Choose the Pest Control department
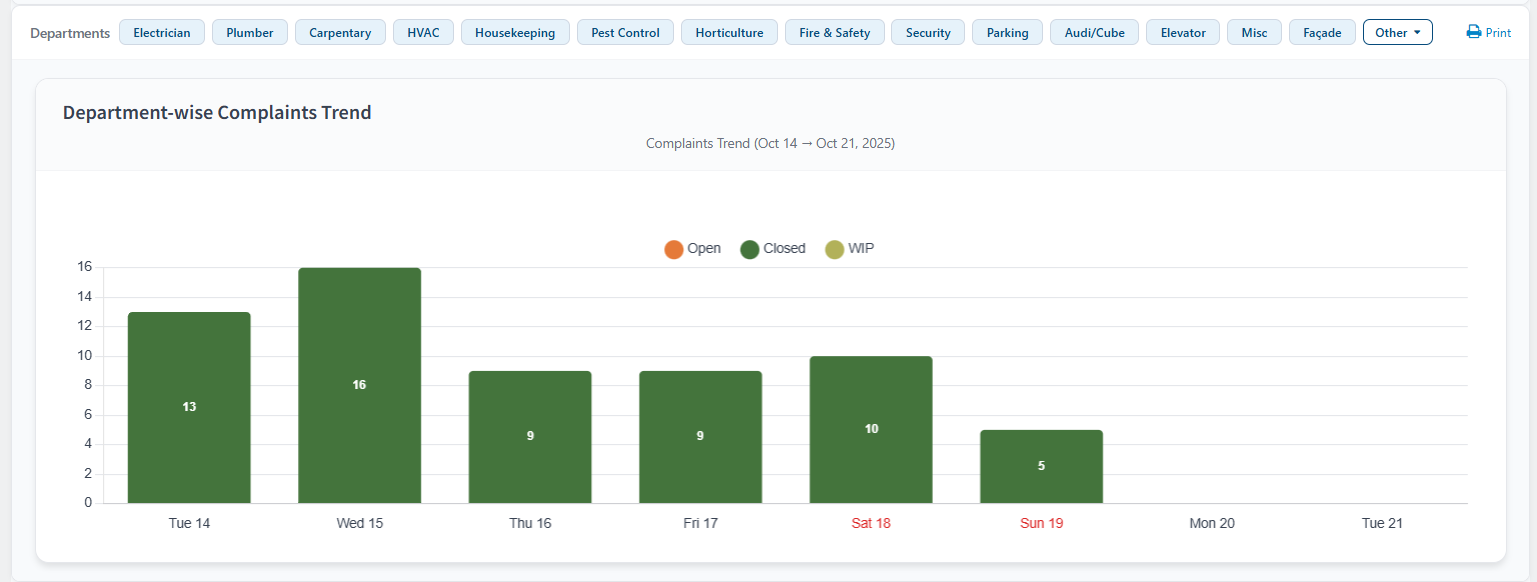 click(625, 32)
